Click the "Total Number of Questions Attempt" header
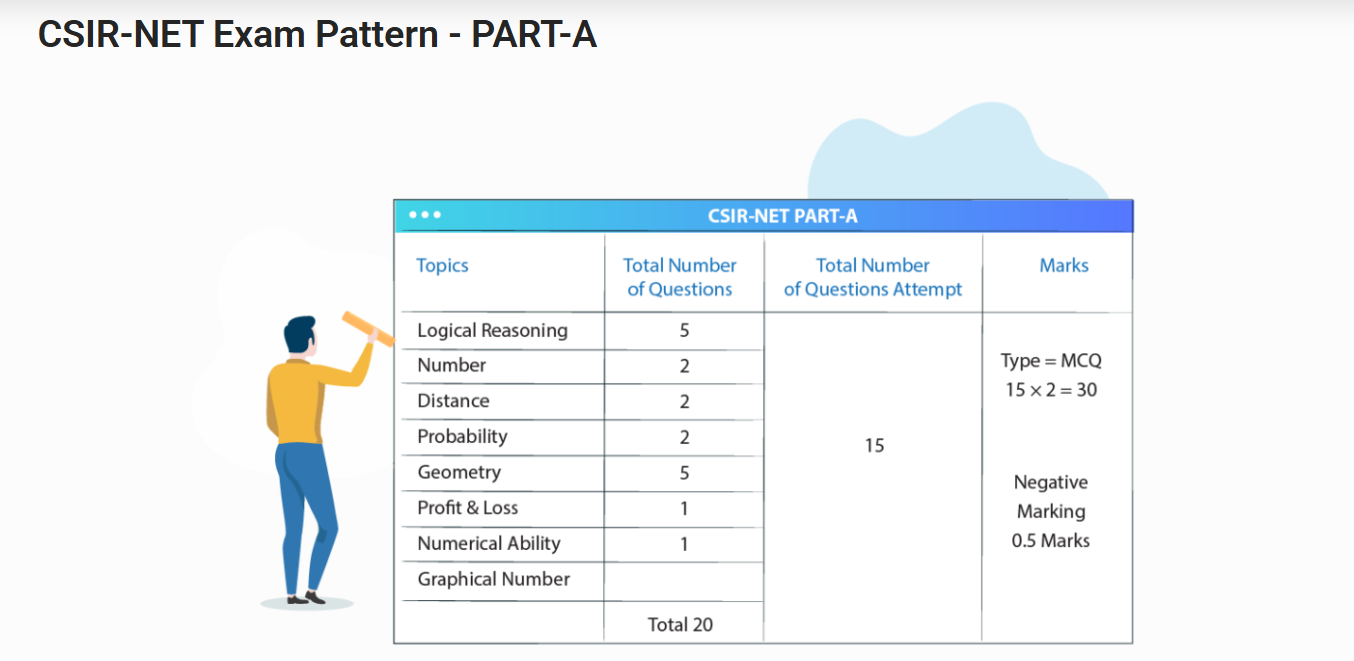The height and width of the screenshot is (661, 1354). pyautogui.click(x=873, y=277)
